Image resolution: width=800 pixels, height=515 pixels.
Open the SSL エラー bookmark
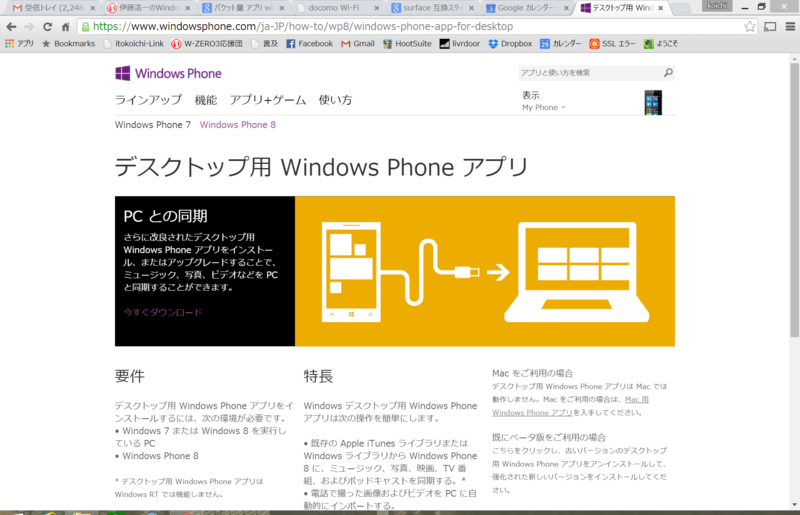(x=612, y=44)
